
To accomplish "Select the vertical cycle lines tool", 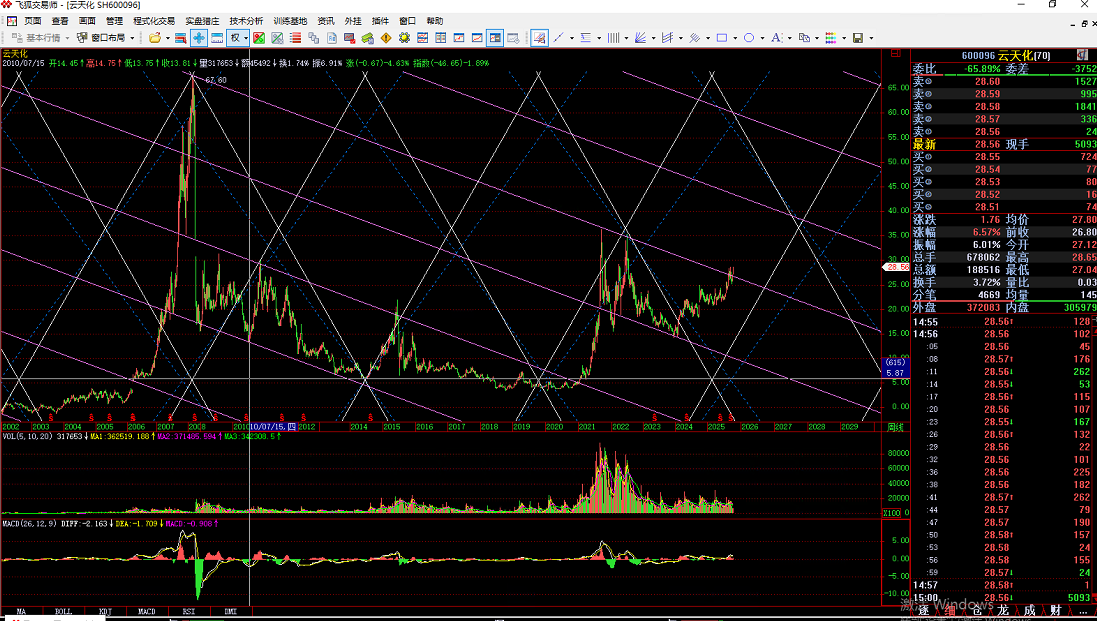I will pos(613,38).
